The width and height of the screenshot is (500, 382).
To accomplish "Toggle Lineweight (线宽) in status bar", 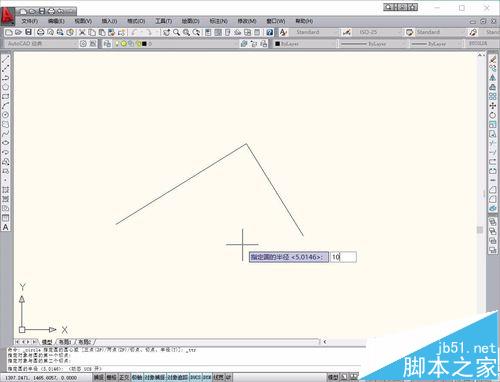I will point(218,377).
